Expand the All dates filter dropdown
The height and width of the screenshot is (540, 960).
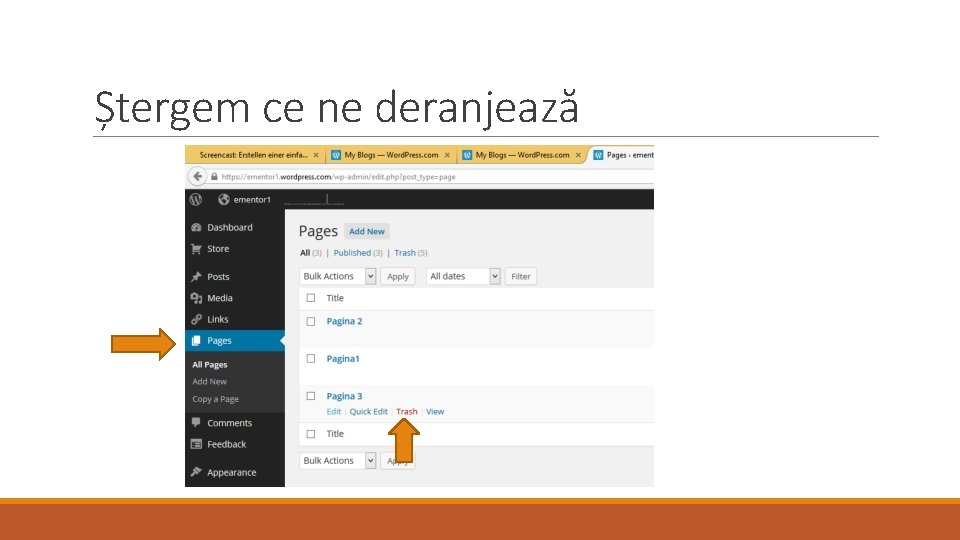pyautogui.click(x=463, y=276)
